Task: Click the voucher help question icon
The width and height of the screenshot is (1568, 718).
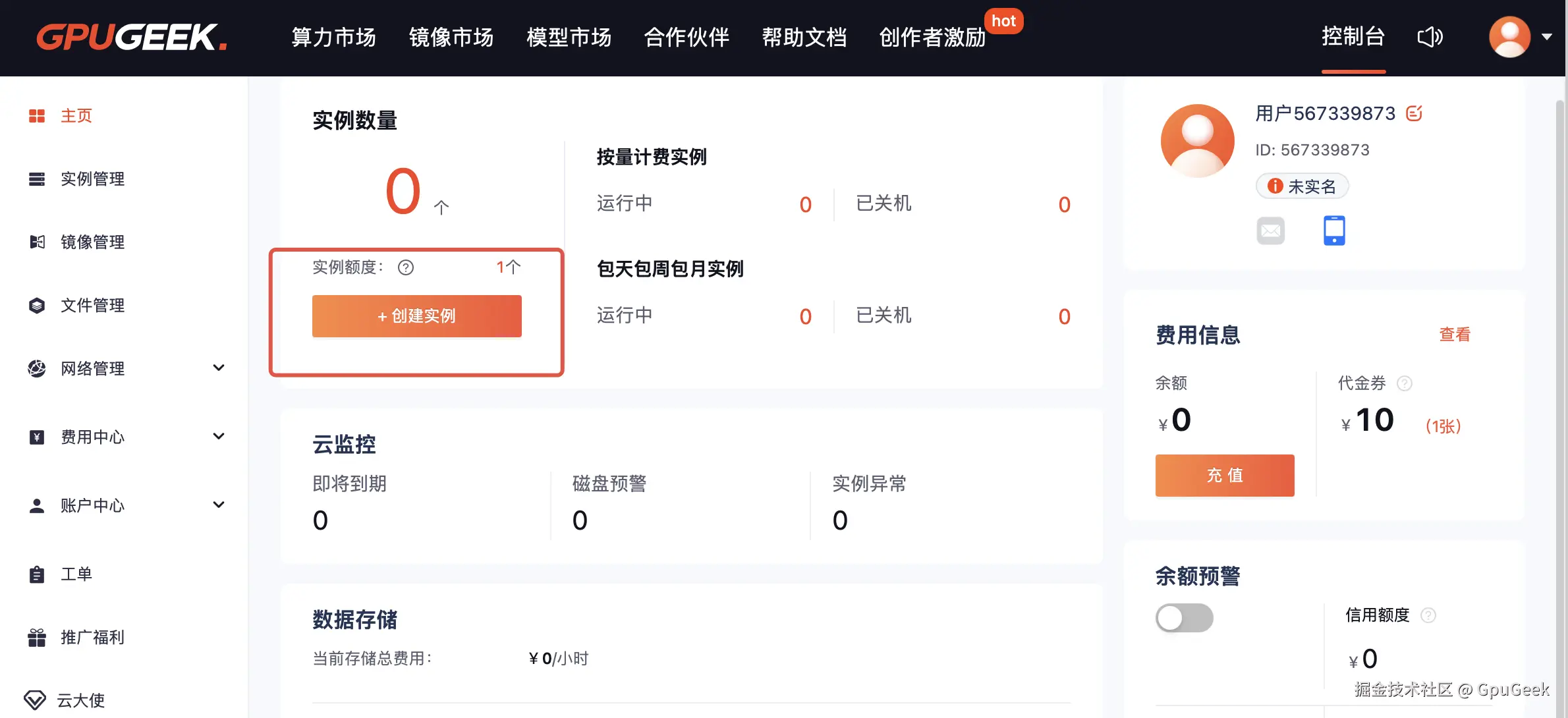Action: 1405,383
